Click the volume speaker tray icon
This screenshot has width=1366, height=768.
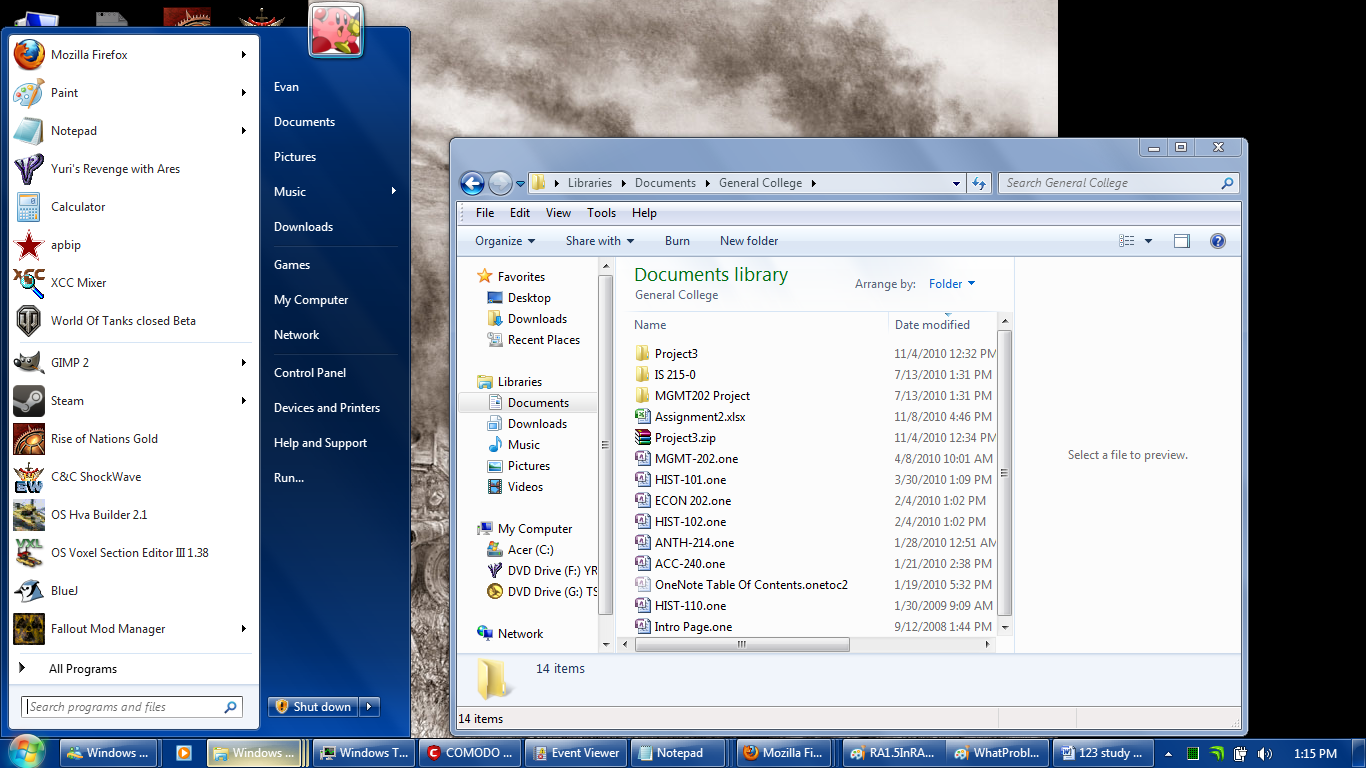click(x=1264, y=754)
